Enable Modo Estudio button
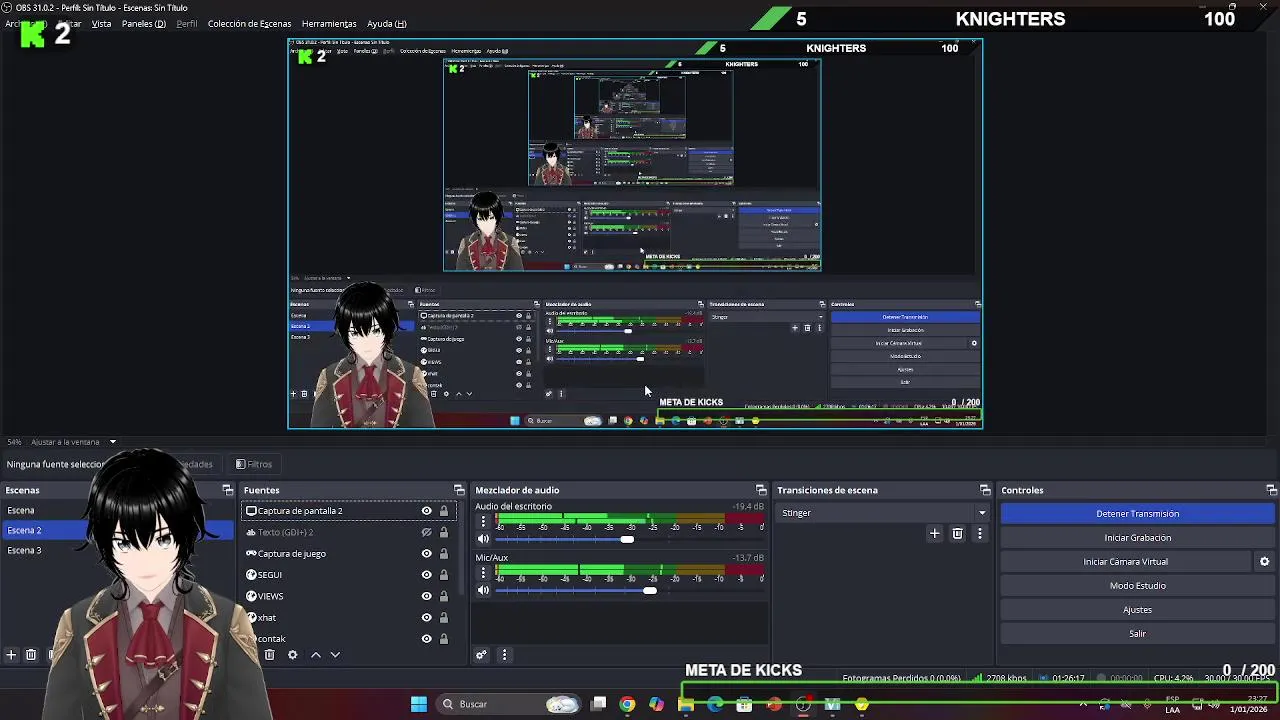 click(x=1137, y=586)
